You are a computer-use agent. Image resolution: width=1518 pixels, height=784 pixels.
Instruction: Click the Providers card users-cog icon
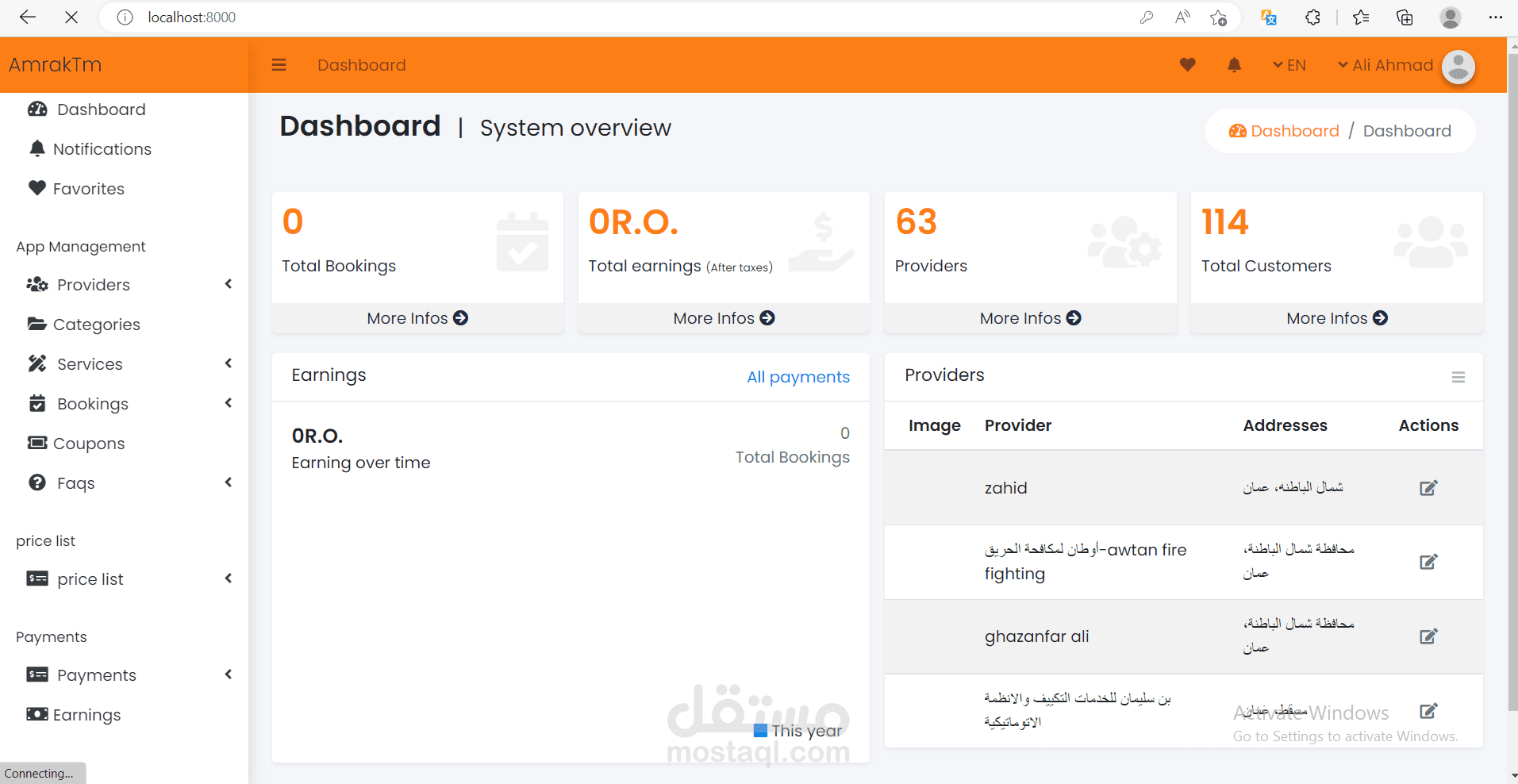click(1124, 242)
